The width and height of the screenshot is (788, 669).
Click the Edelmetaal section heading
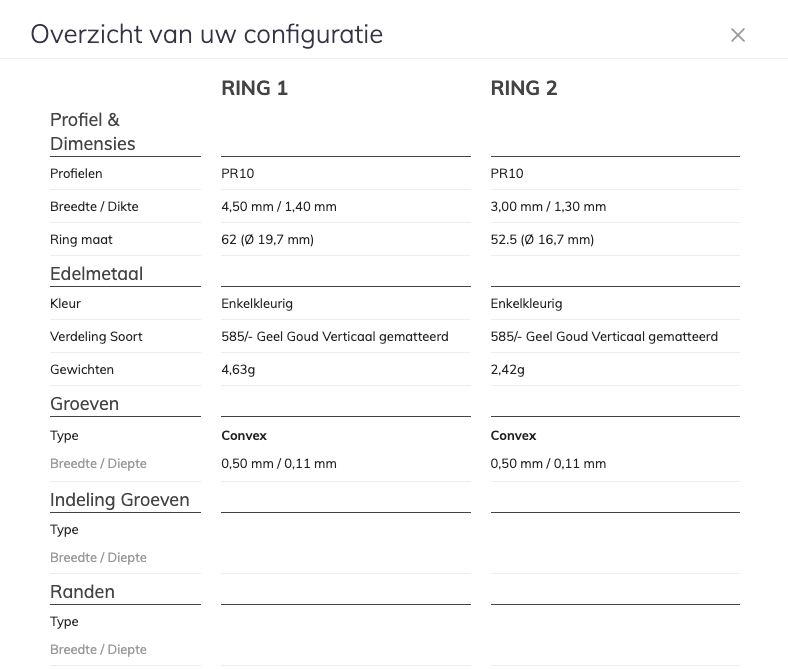coord(97,274)
